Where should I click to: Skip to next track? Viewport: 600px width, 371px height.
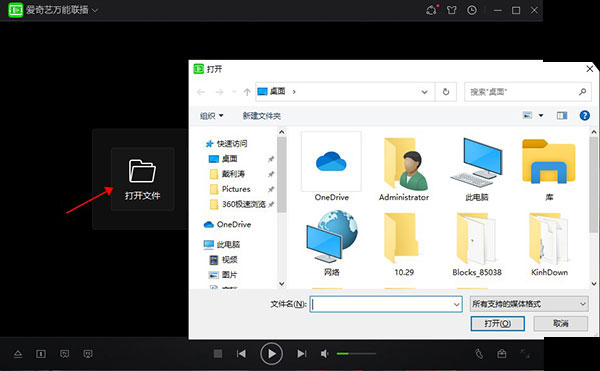[x=302, y=353]
